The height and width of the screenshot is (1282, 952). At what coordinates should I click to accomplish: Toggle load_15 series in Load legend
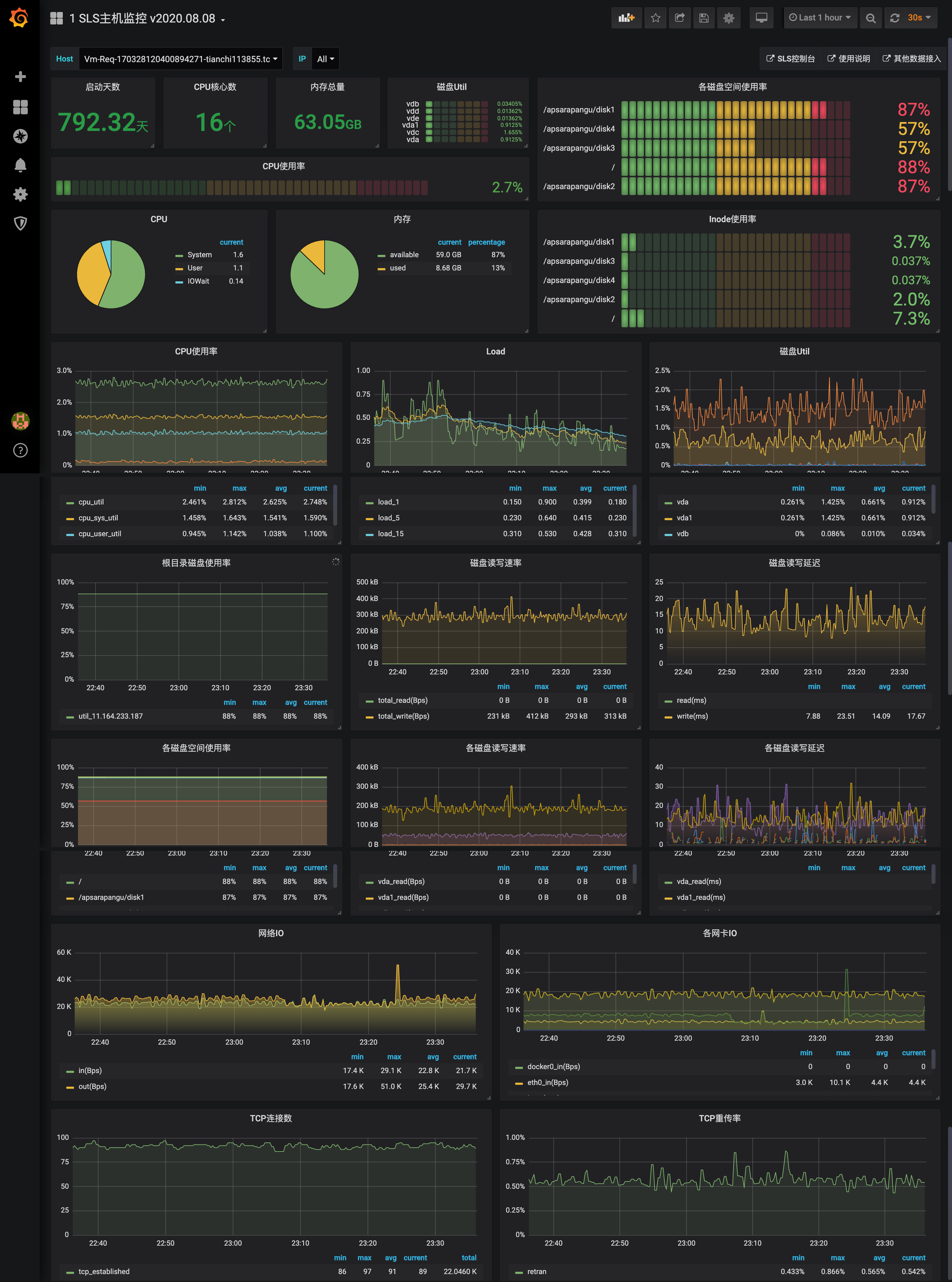pyautogui.click(x=390, y=534)
